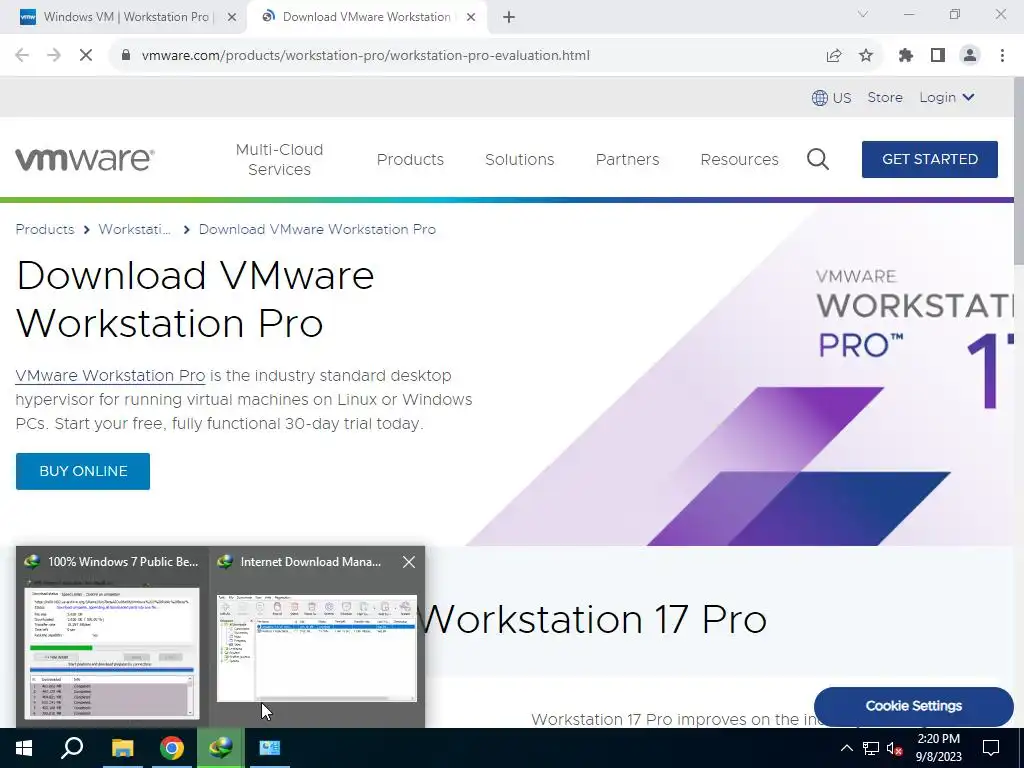Viewport: 1024px width, 768px height.
Task: Share this page via the share icon
Action: (834, 56)
